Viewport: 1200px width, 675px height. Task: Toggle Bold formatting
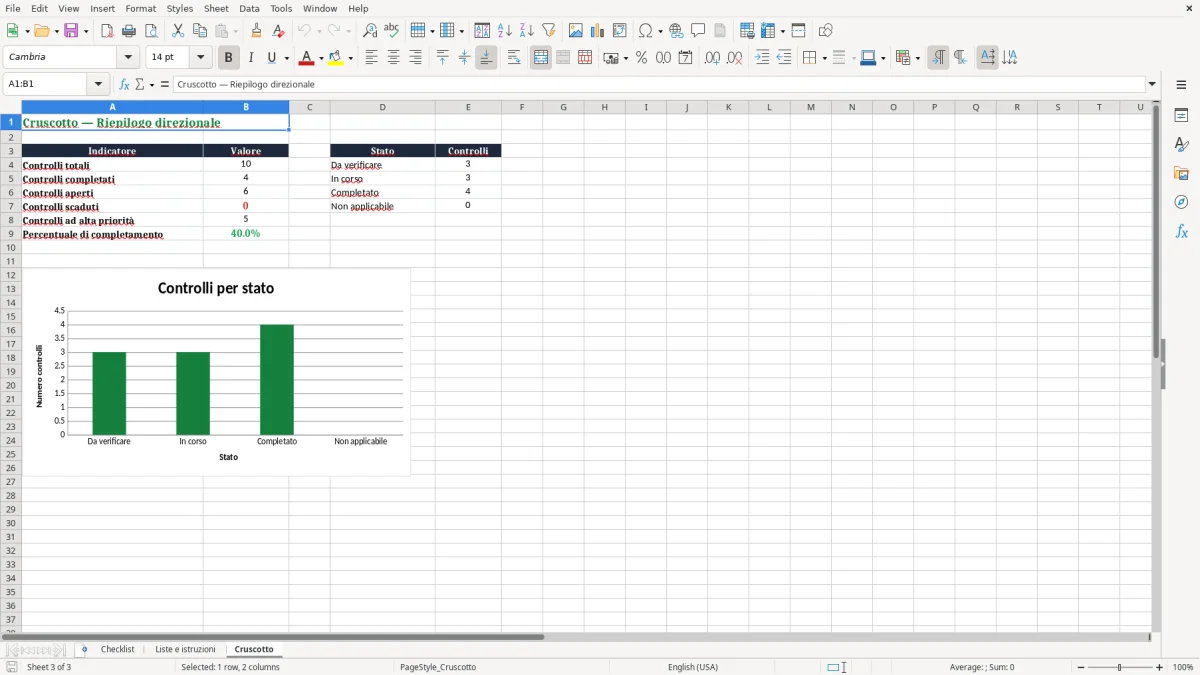coord(229,58)
